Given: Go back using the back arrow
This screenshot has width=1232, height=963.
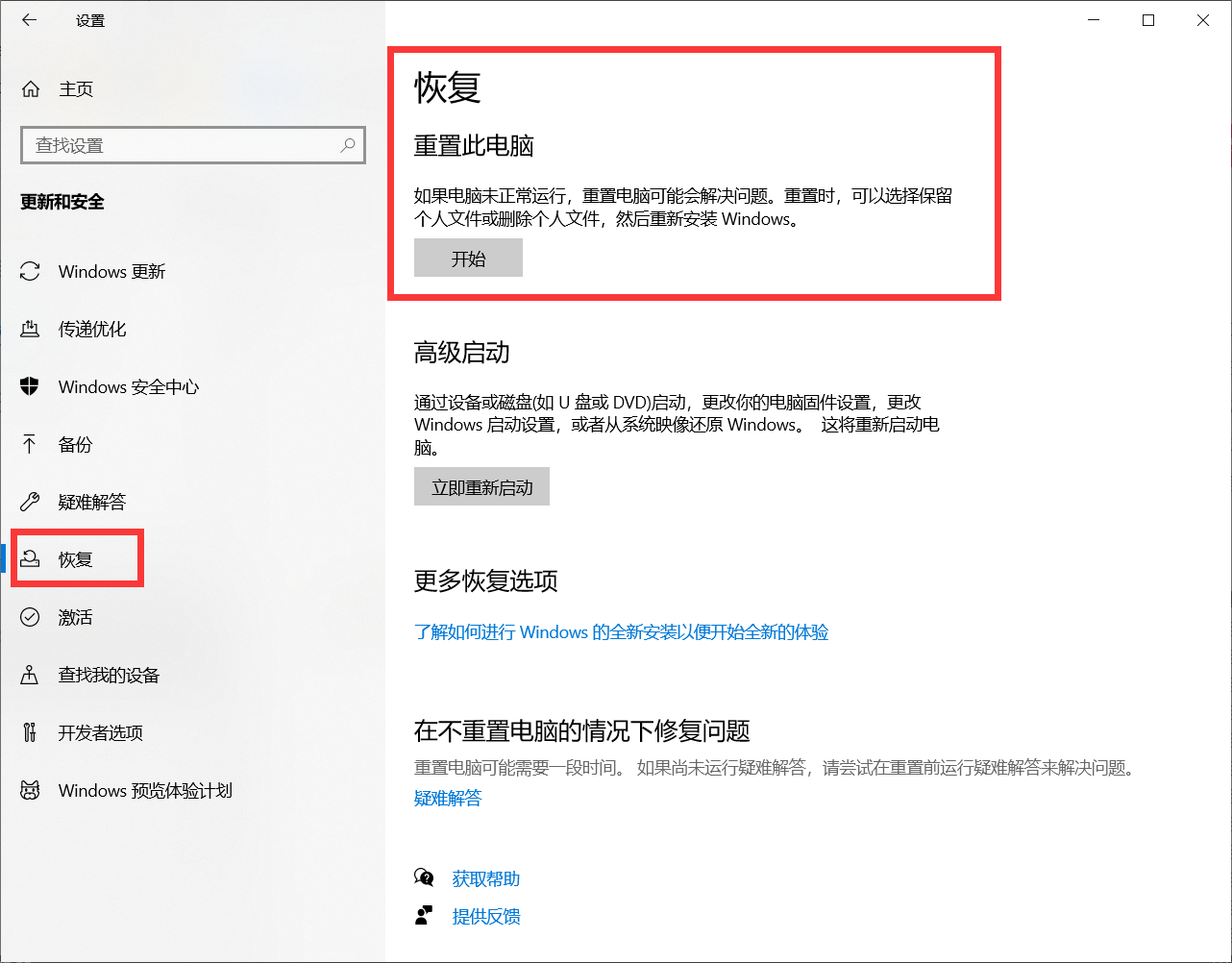Looking at the screenshot, I should click(30, 20).
